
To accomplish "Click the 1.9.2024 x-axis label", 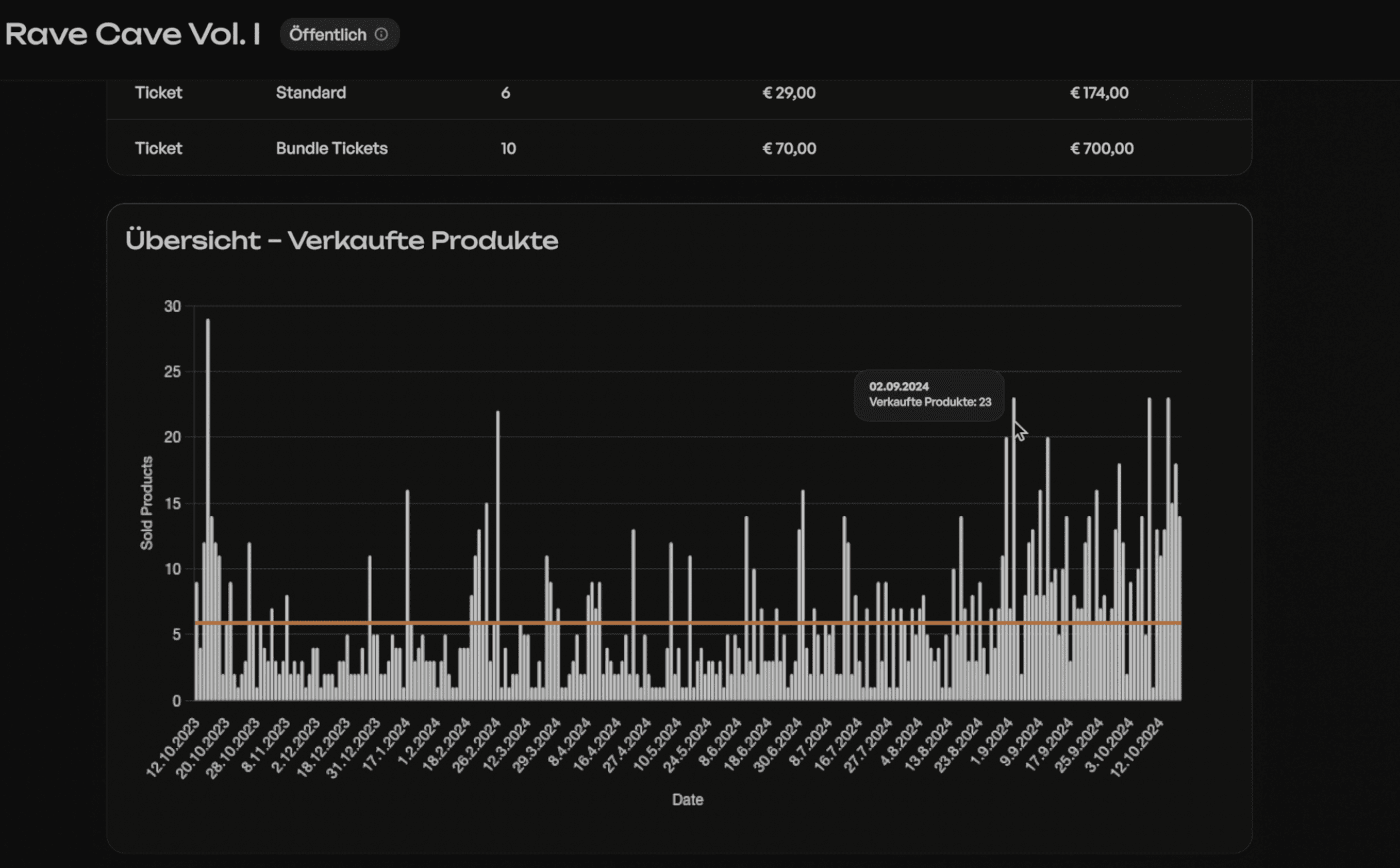I will 991,742.
